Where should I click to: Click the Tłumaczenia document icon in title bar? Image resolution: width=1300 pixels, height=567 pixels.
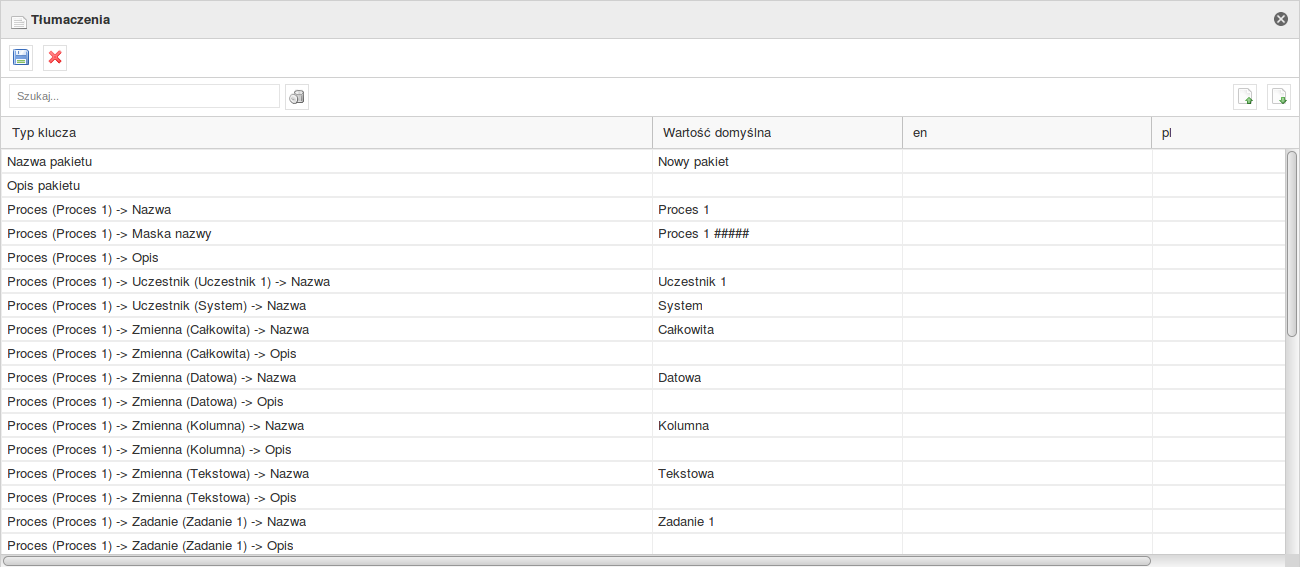18,20
